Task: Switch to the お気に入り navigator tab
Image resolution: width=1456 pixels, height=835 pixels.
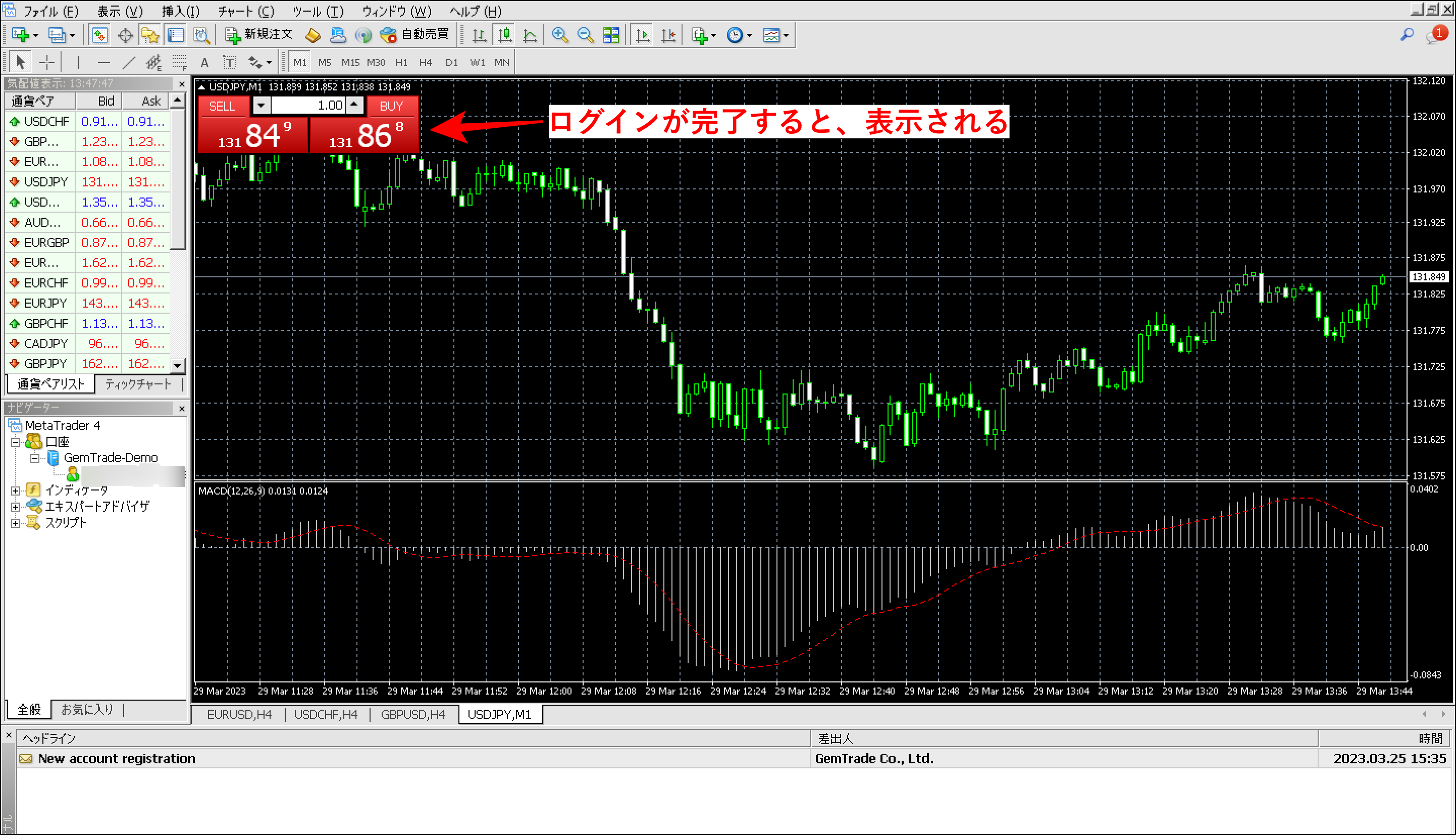Action: click(87, 709)
